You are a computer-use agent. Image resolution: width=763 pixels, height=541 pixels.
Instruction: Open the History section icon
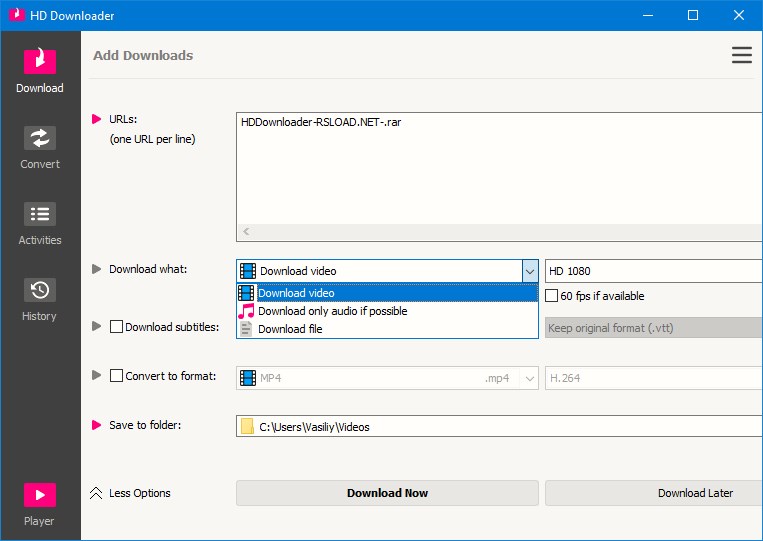(x=40, y=290)
